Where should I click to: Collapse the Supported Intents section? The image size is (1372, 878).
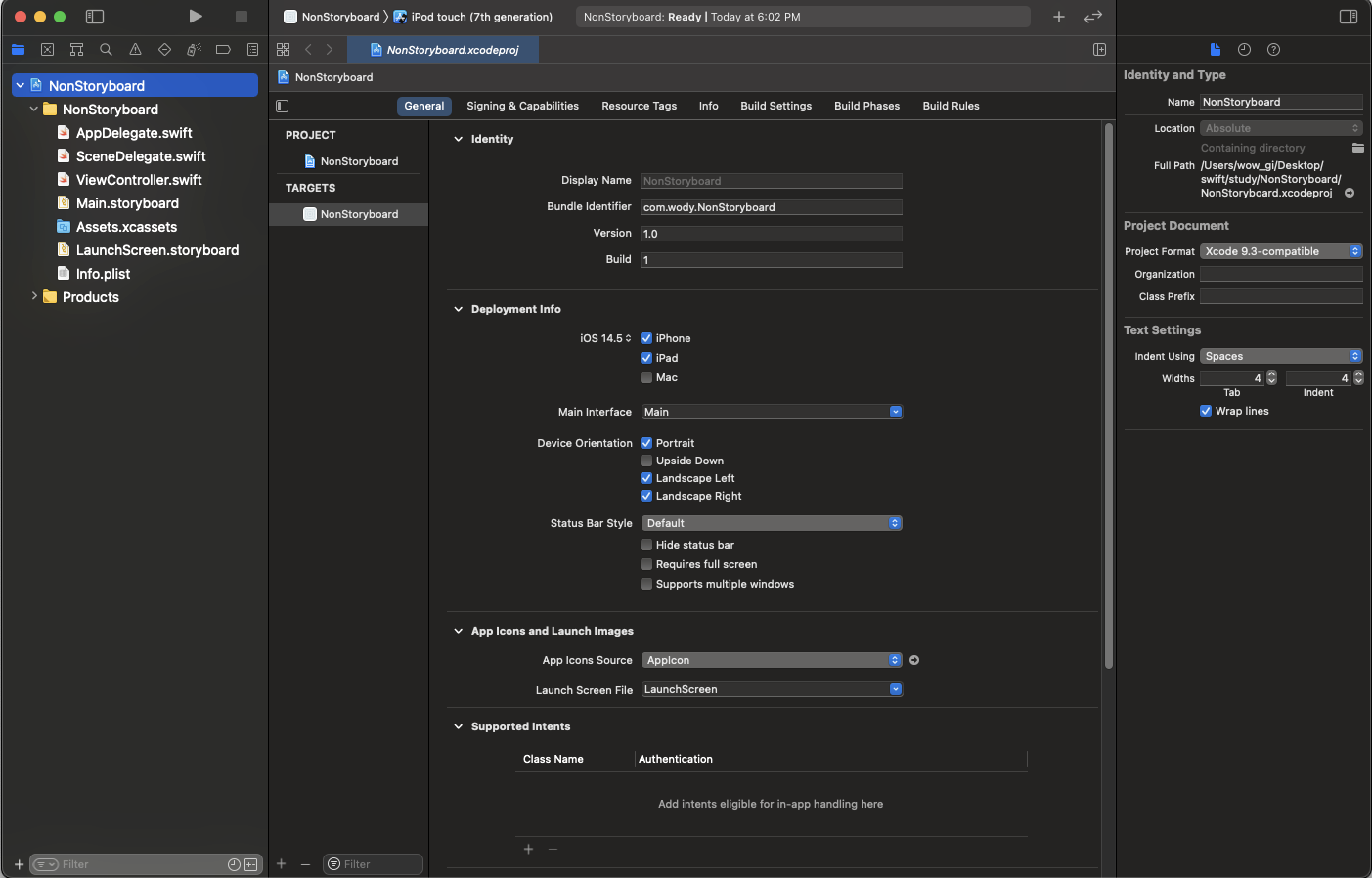[x=458, y=726]
